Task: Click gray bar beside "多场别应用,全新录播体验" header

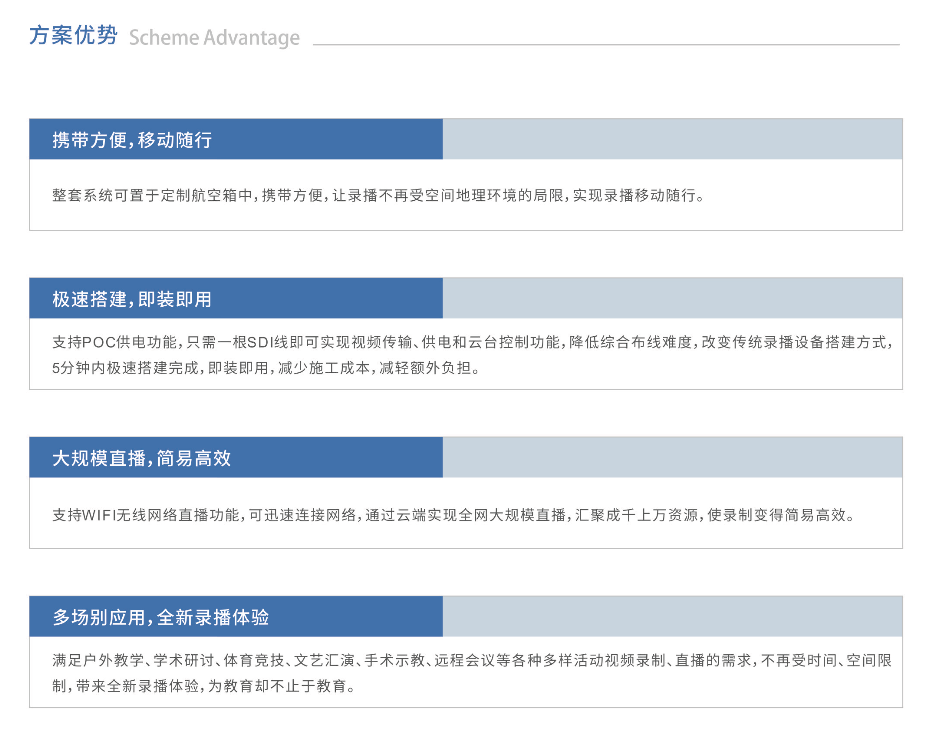Action: click(x=672, y=617)
